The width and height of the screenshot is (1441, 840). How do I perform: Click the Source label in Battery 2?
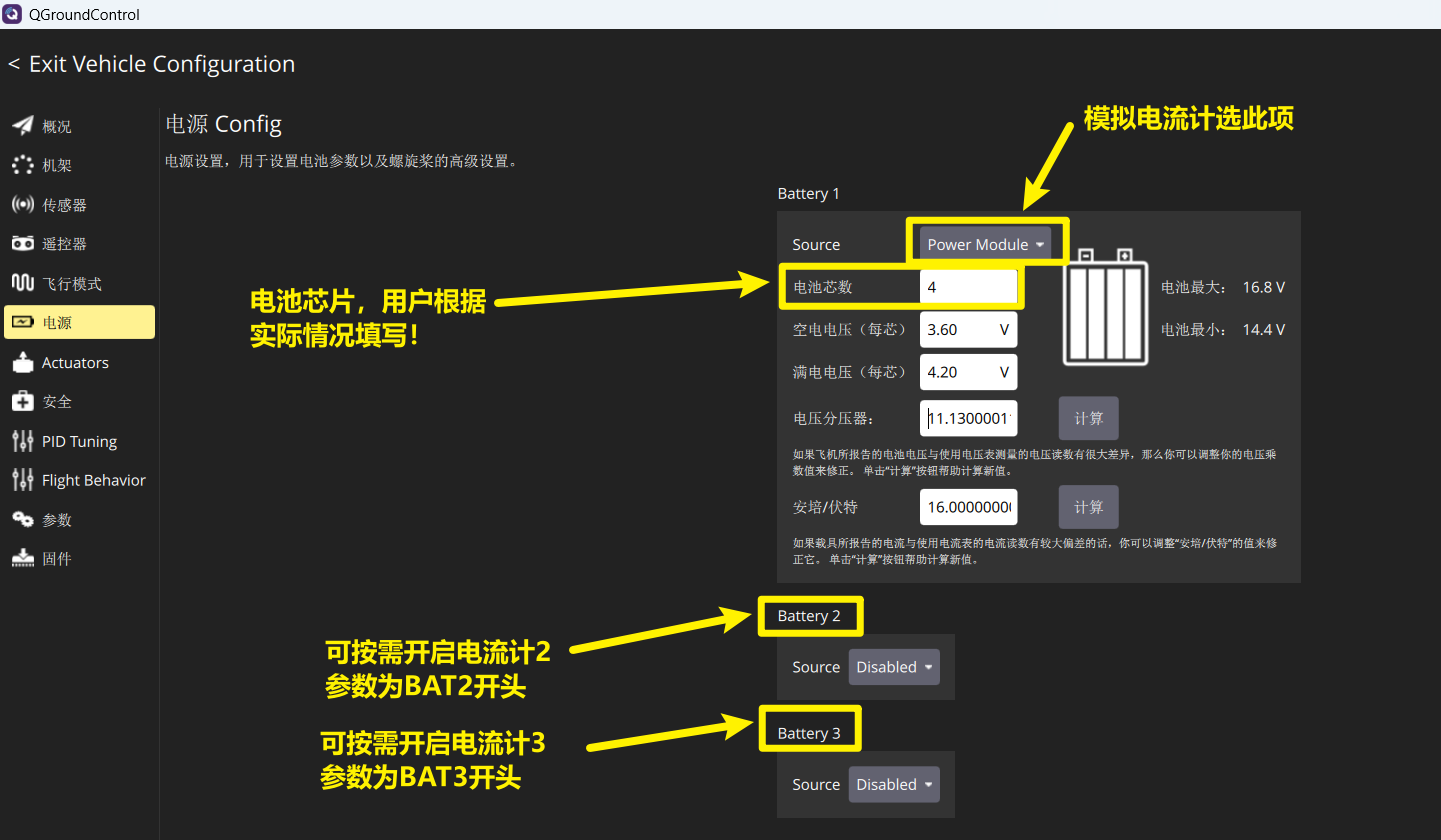pos(816,667)
